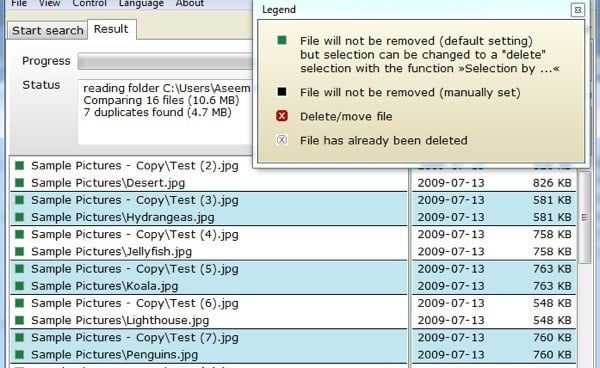Click legend text 'Delete/move file'

click(346, 116)
